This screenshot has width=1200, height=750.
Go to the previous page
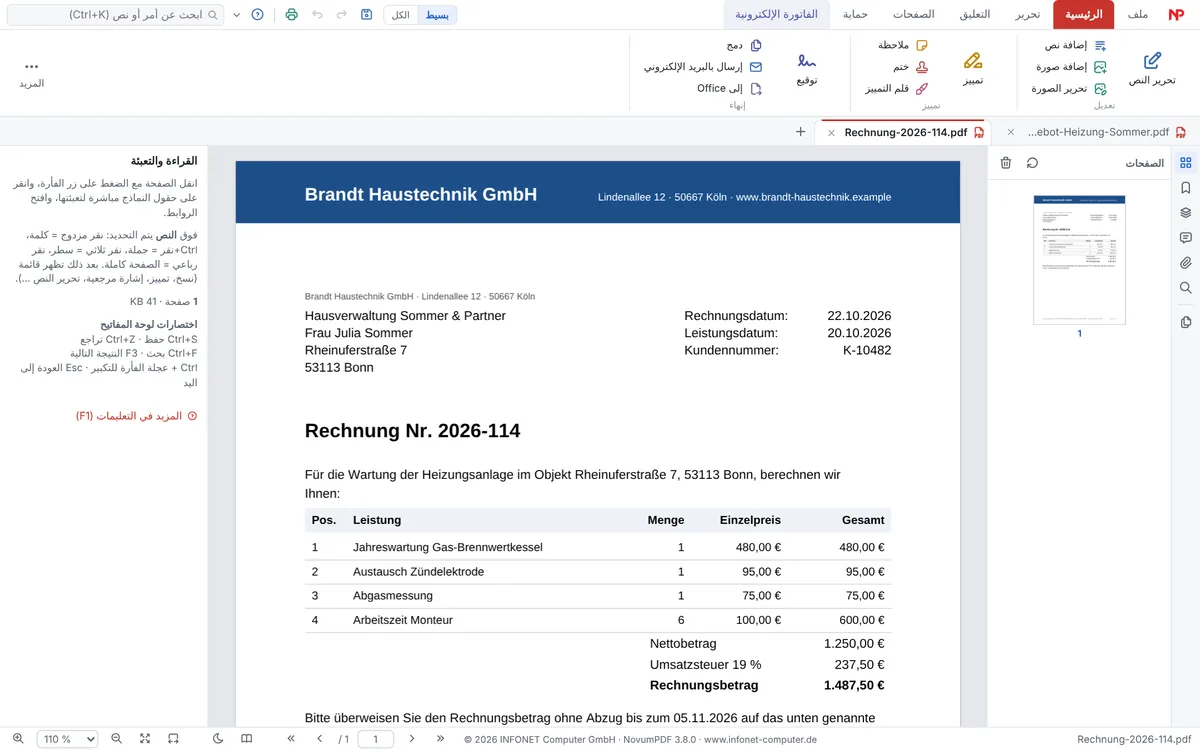(319, 739)
